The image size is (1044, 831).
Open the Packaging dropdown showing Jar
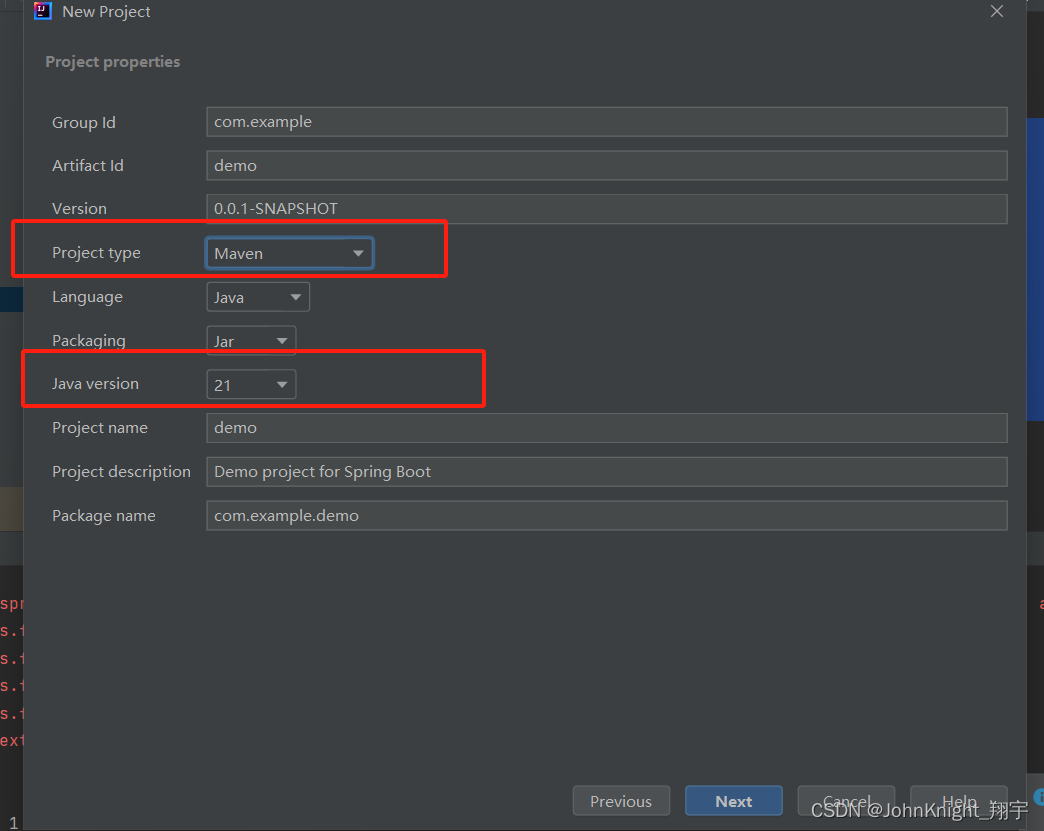coord(250,340)
